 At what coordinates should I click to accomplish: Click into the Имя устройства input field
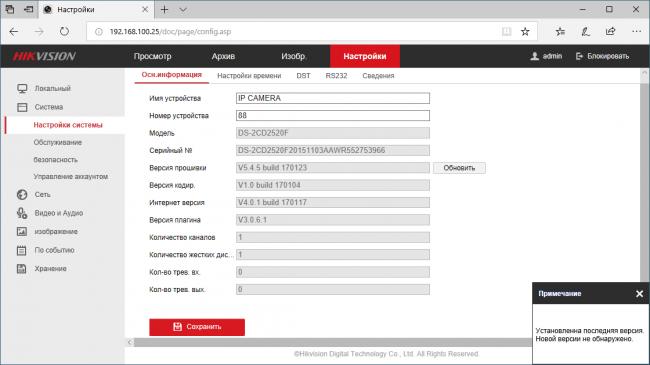point(333,98)
